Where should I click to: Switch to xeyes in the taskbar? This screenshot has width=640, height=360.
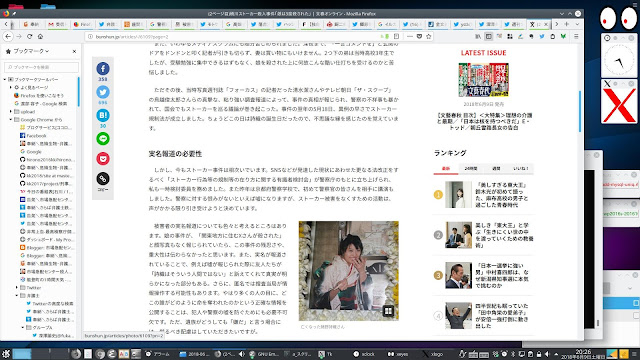398,354
